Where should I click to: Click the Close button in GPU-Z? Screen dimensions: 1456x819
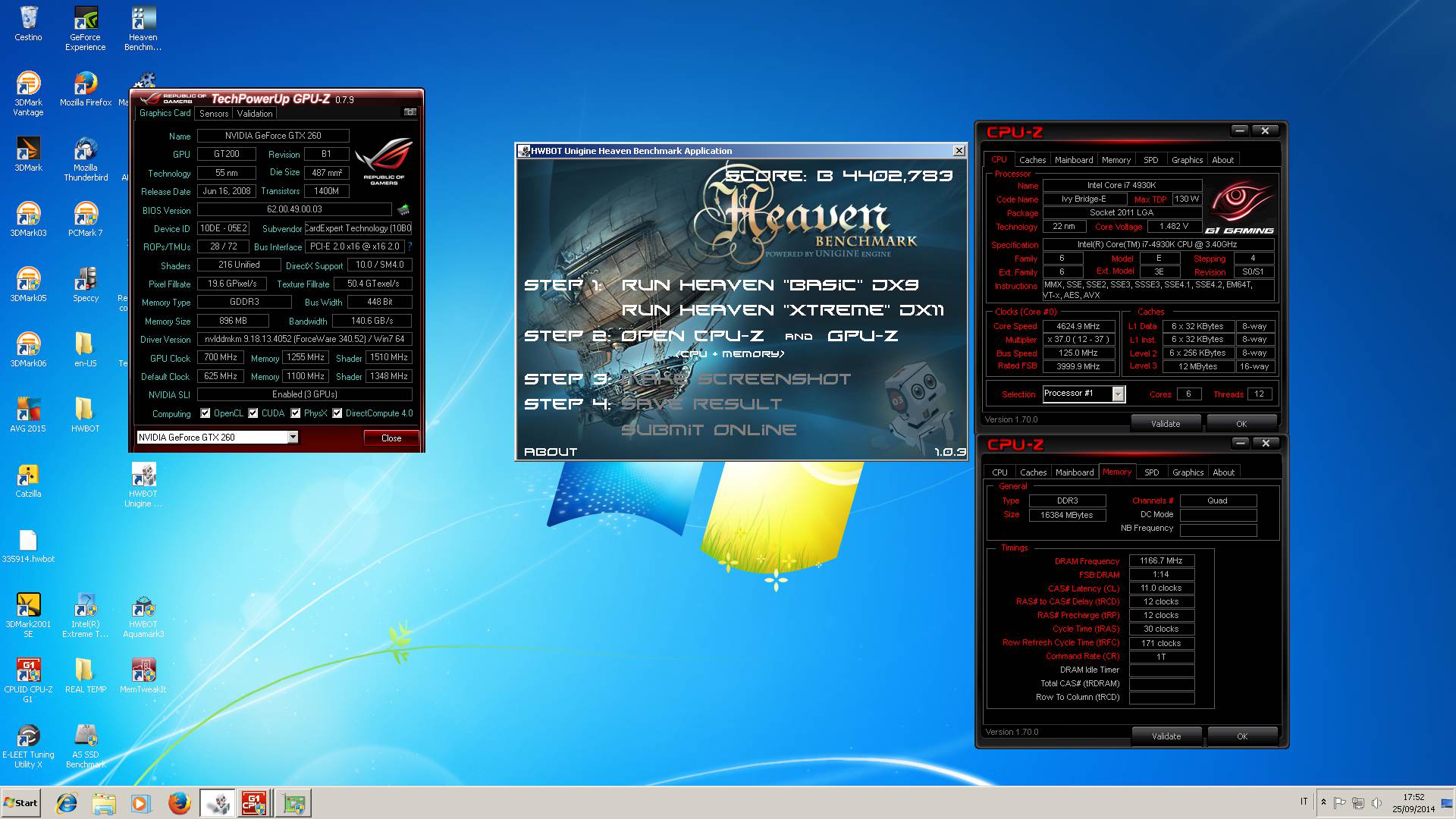[391, 438]
